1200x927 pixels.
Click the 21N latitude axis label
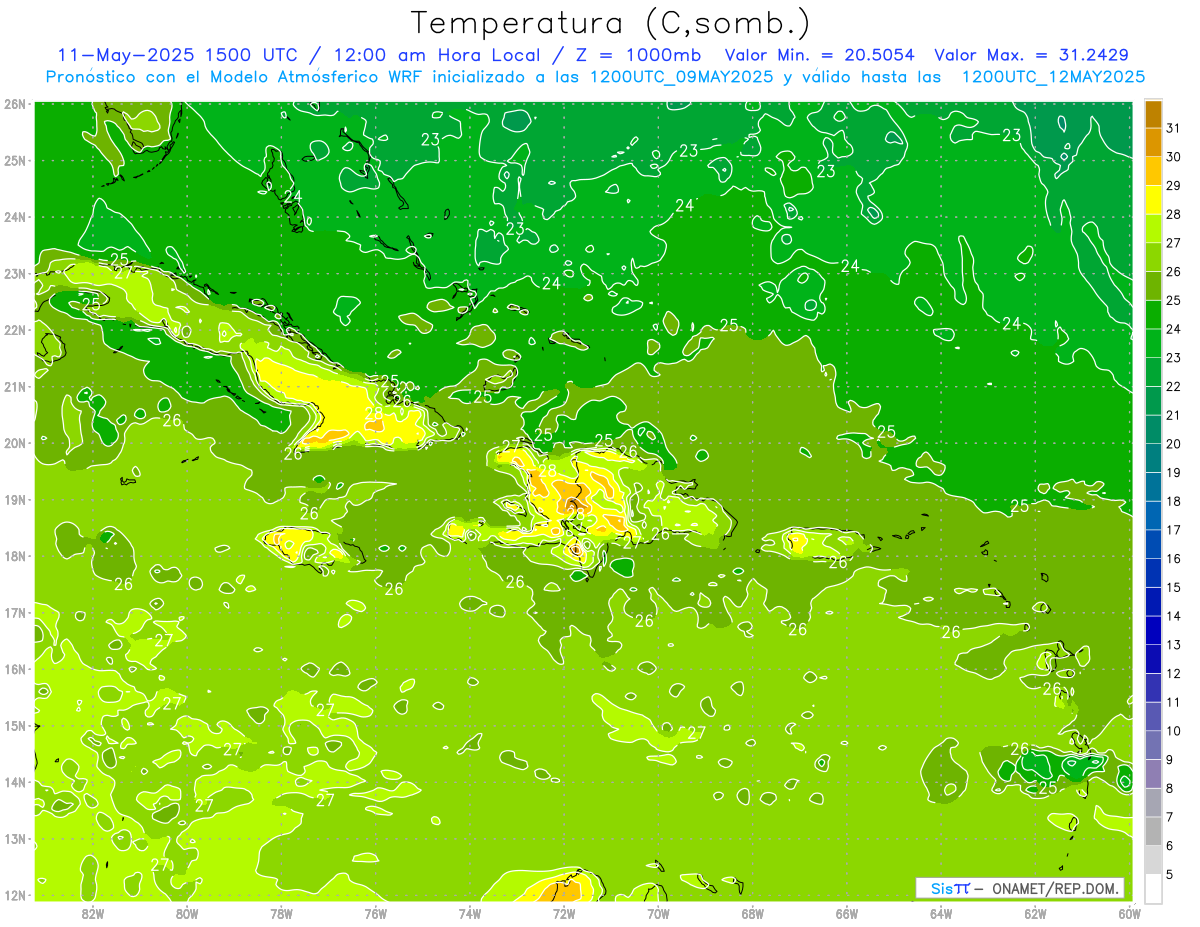click(15, 386)
